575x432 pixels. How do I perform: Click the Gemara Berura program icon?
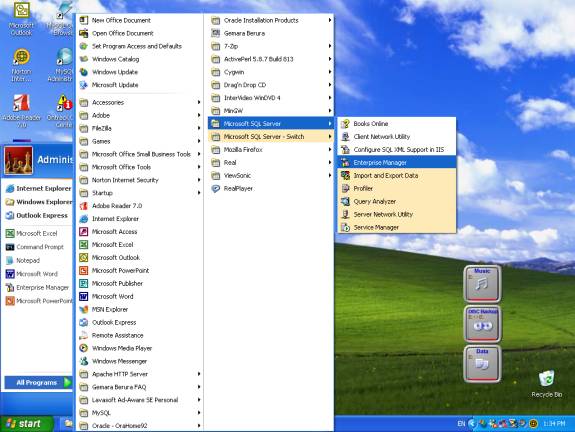point(216,33)
